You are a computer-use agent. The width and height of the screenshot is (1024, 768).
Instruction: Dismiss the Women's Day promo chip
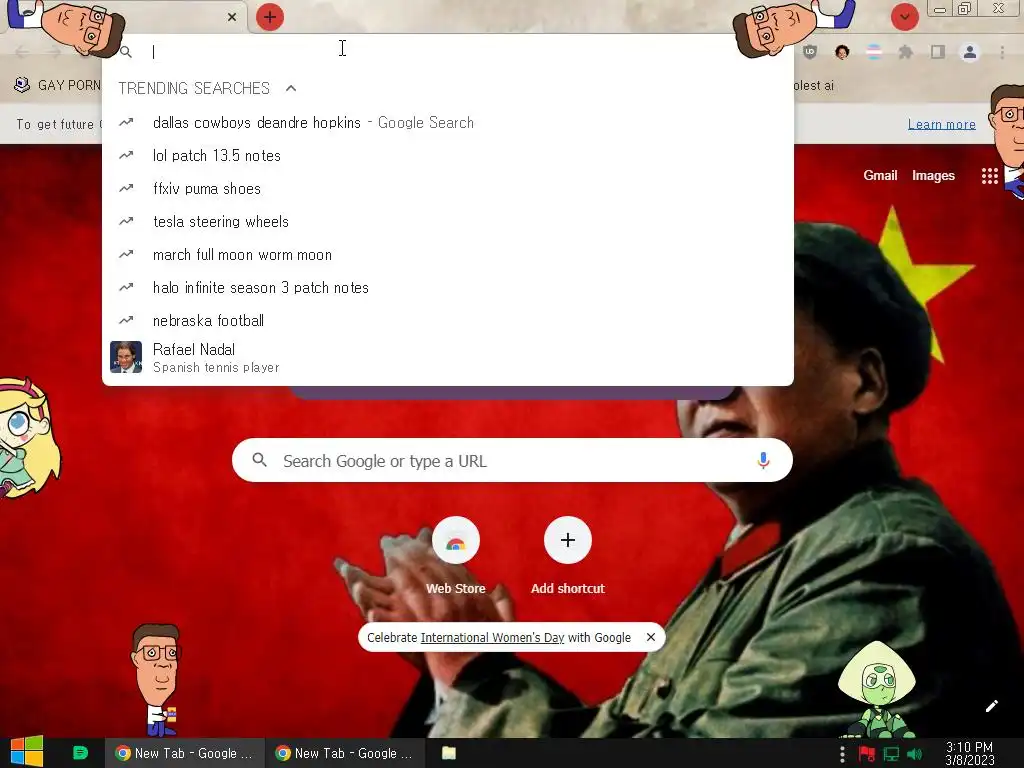[650, 637]
